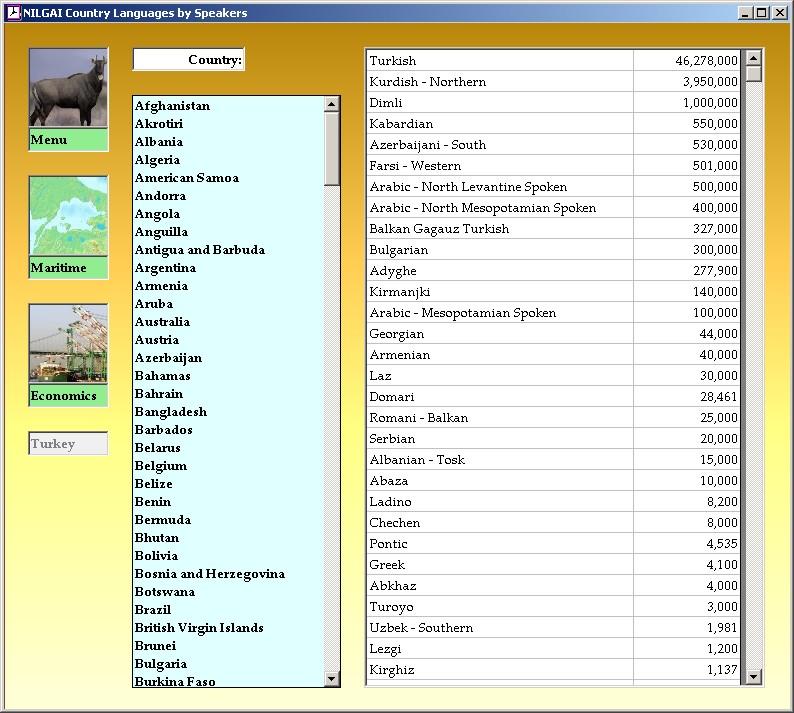
Task: Click the Turkey country field
Action: [68, 444]
